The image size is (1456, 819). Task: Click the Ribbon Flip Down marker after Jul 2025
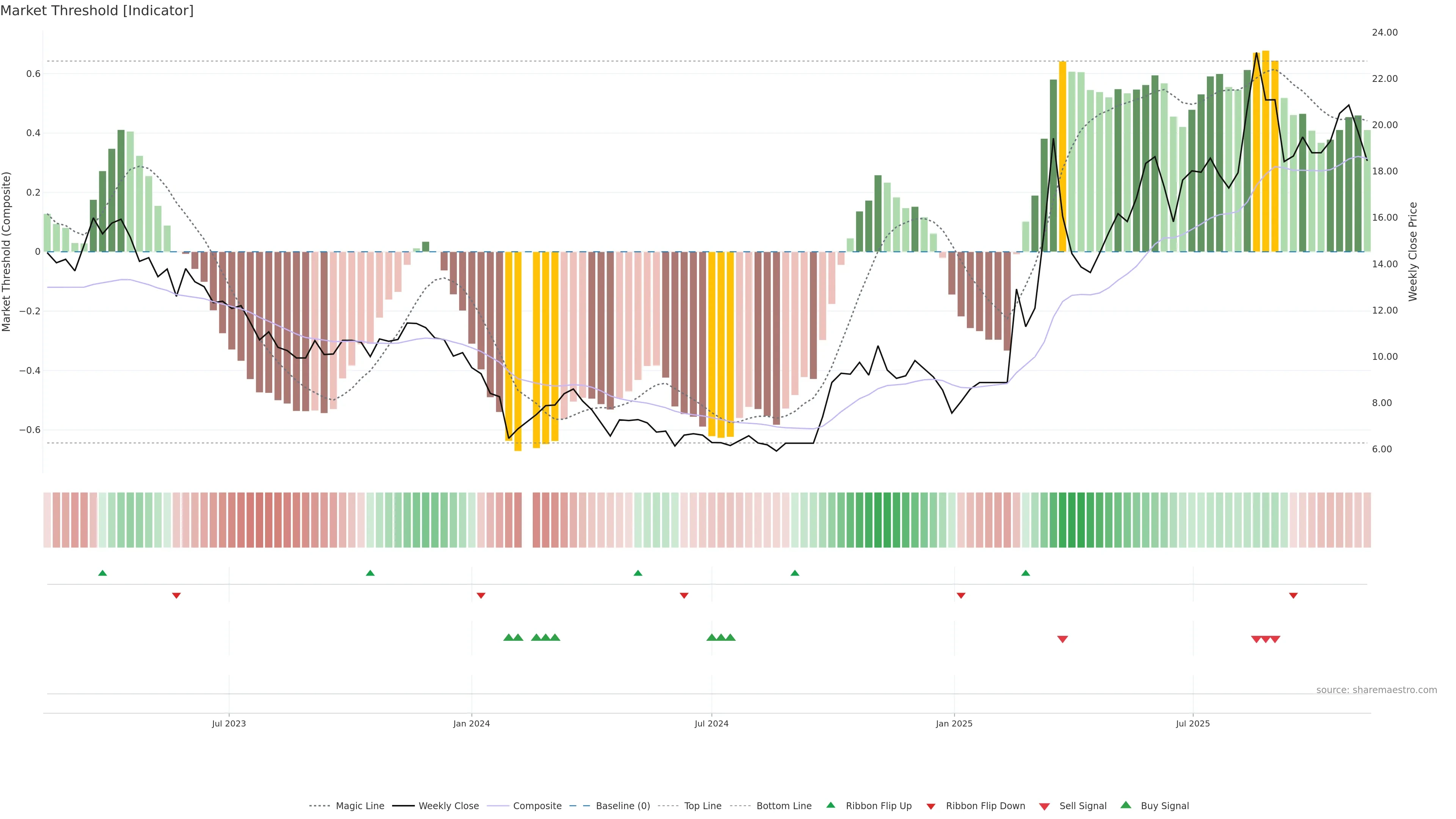tap(1293, 596)
